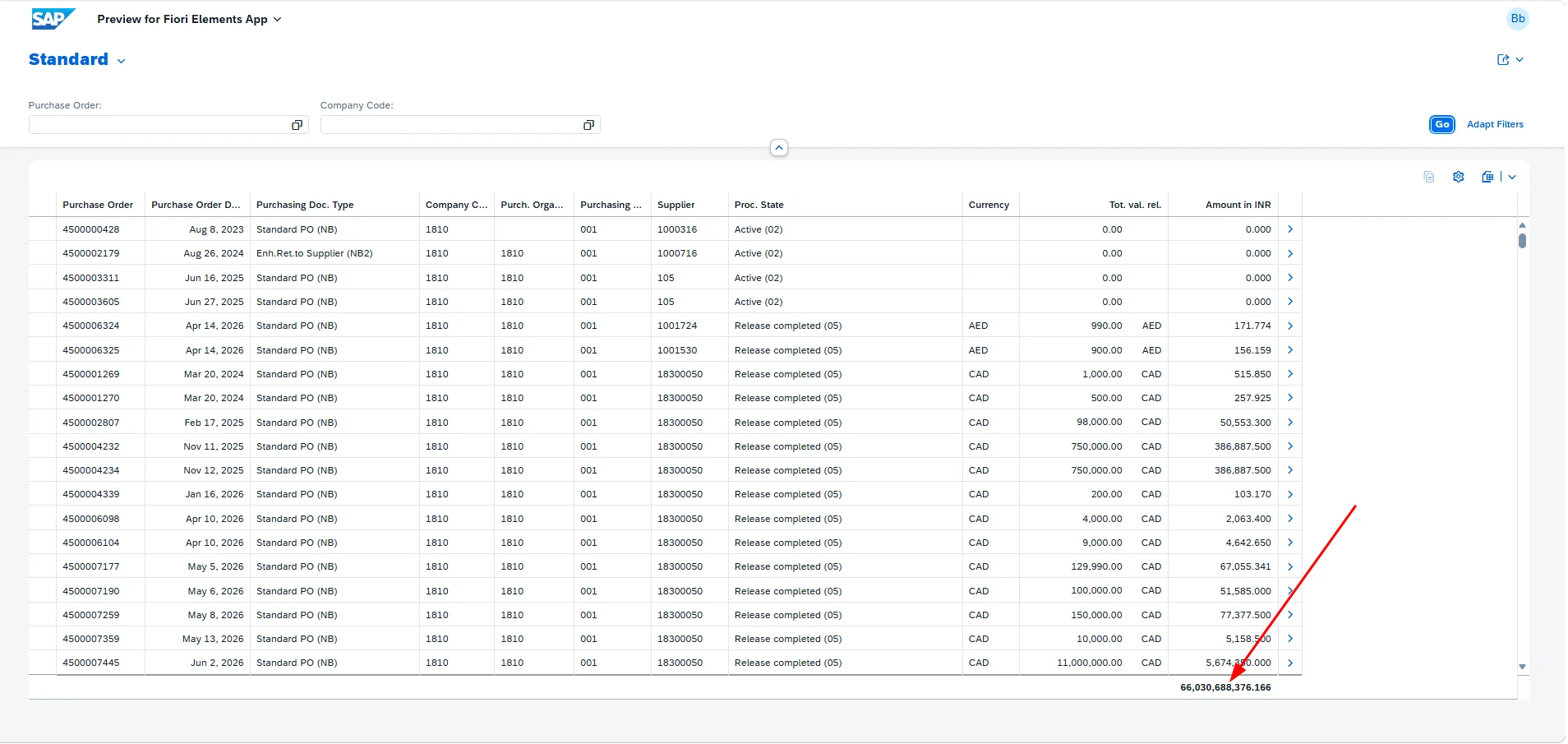This screenshot has width=1568, height=744.
Task: Click the table's vertical scrollbar thumb
Action: 1522,241
